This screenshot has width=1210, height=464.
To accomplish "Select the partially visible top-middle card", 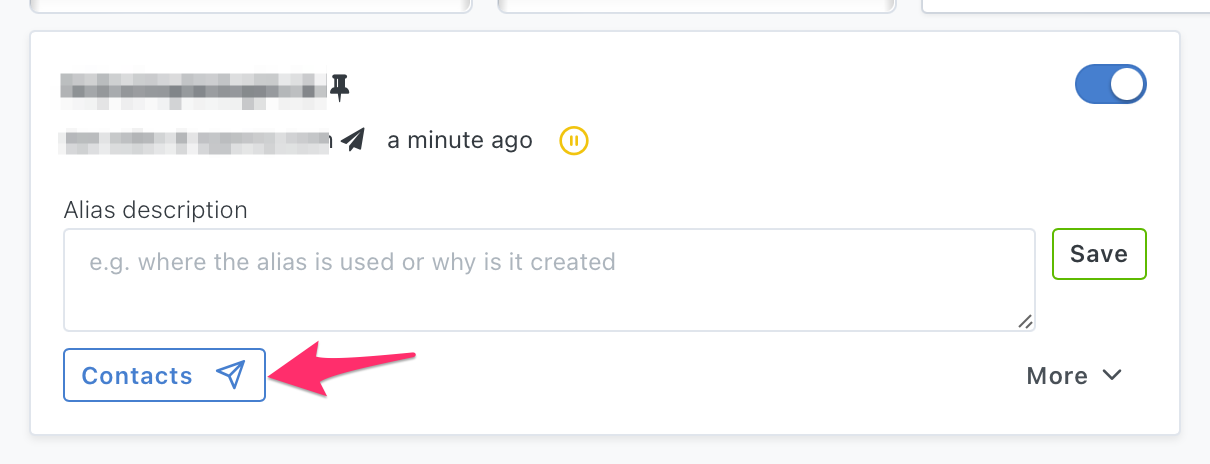I will (x=696, y=6).
